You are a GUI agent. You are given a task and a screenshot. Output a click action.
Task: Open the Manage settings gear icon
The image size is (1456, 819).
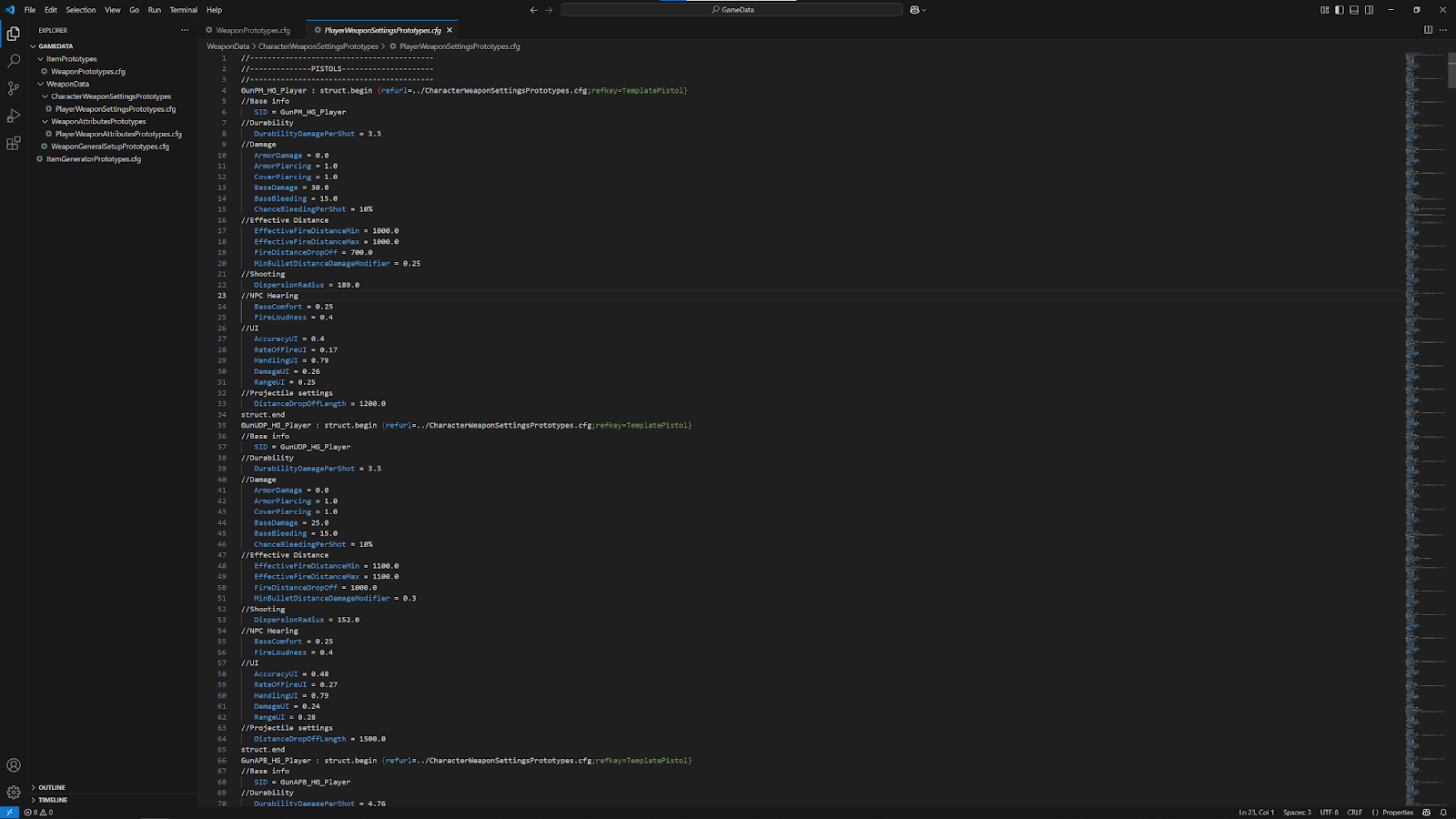(14, 793)
